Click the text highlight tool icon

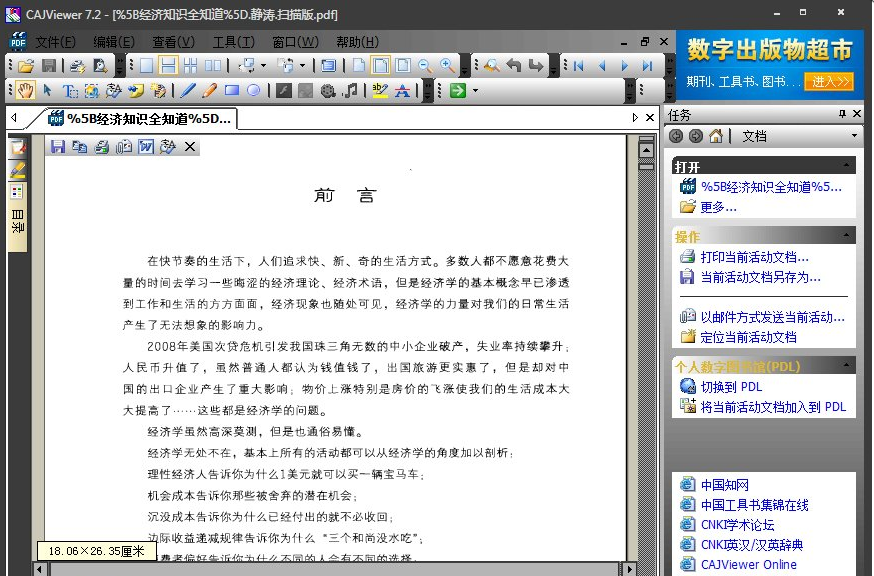pyautogui.click(x=378, y=91)
